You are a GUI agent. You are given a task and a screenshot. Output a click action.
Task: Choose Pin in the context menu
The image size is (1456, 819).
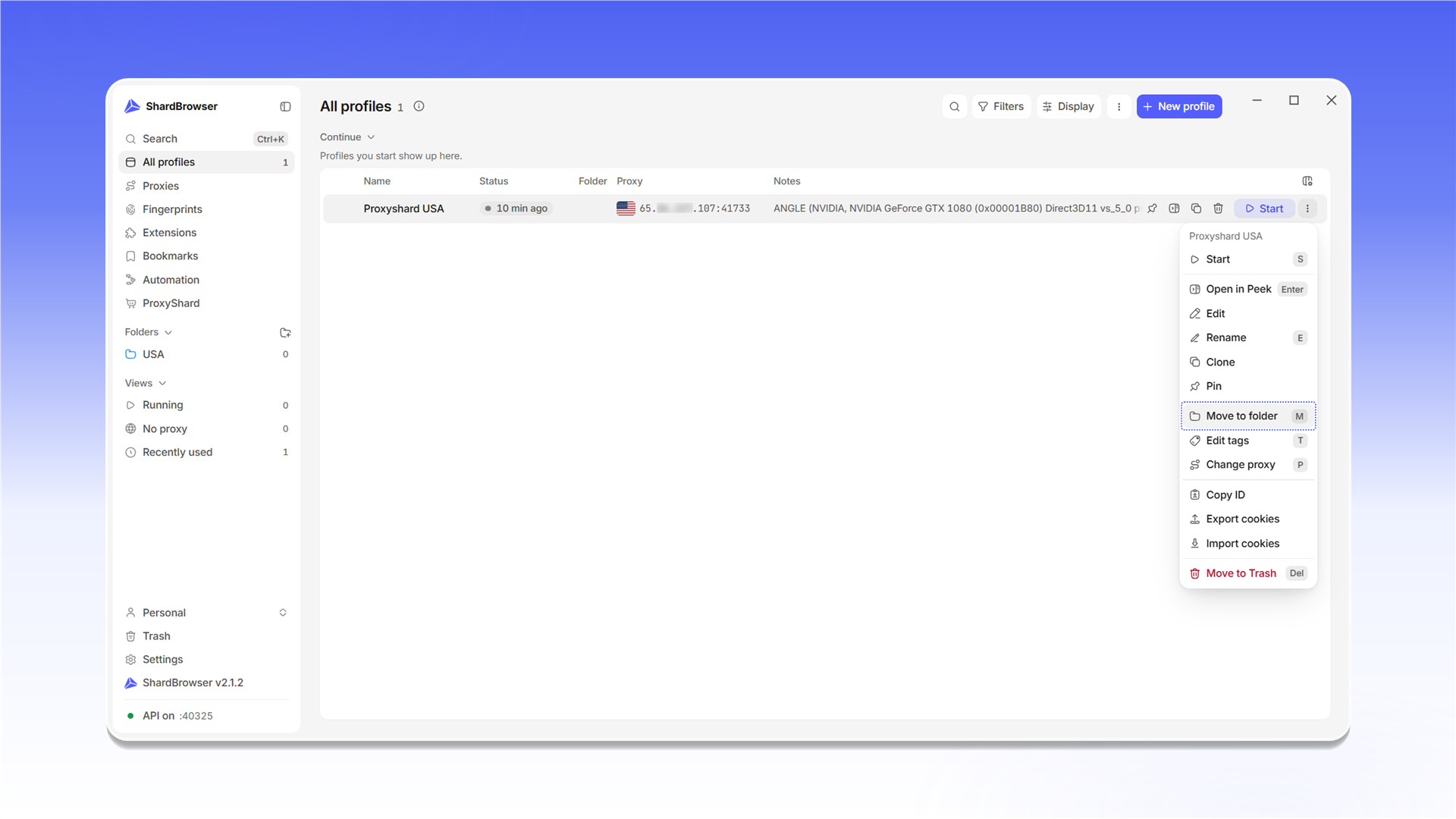(1248, 386)
